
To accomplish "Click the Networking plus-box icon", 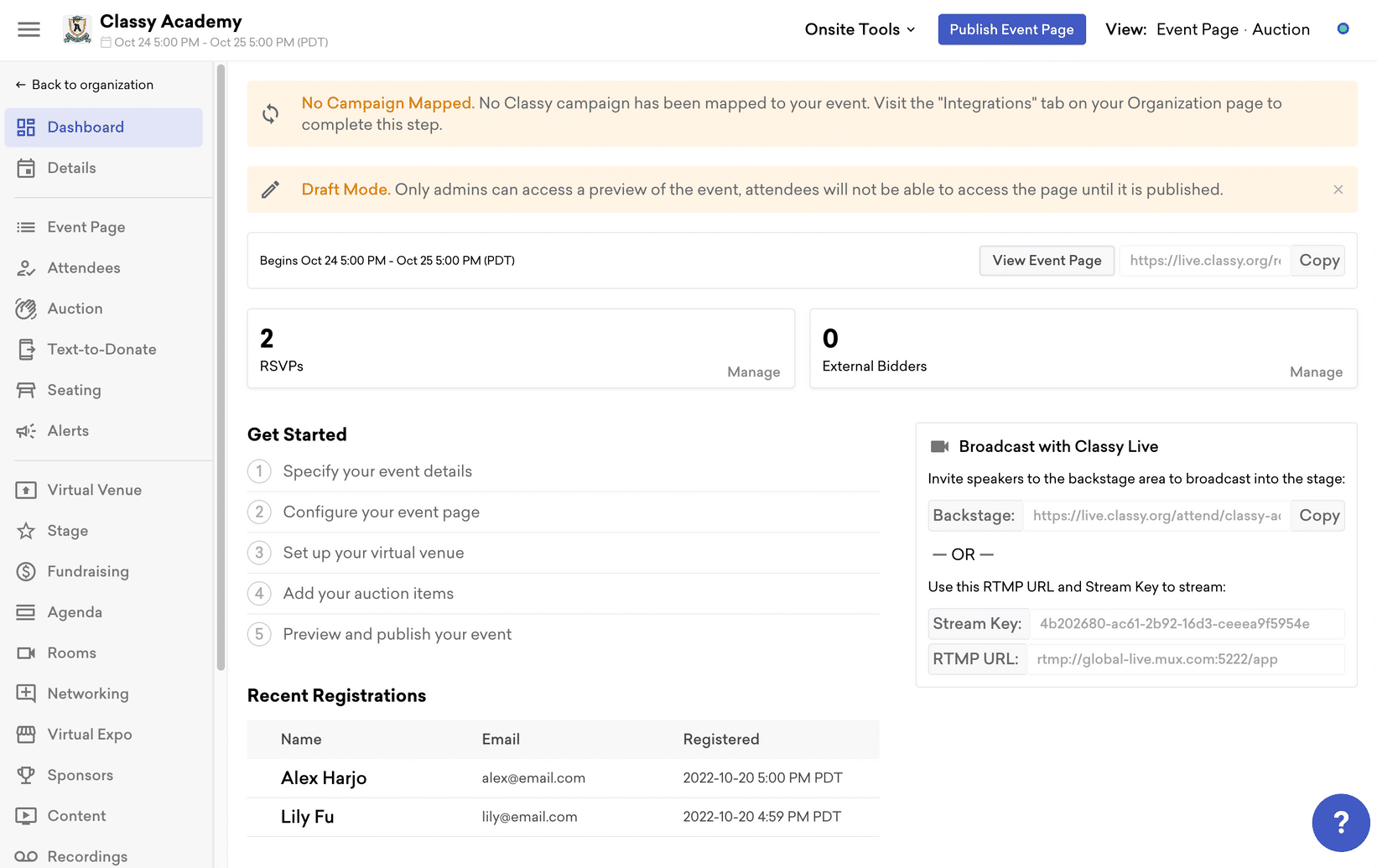I will click(26, 694).
